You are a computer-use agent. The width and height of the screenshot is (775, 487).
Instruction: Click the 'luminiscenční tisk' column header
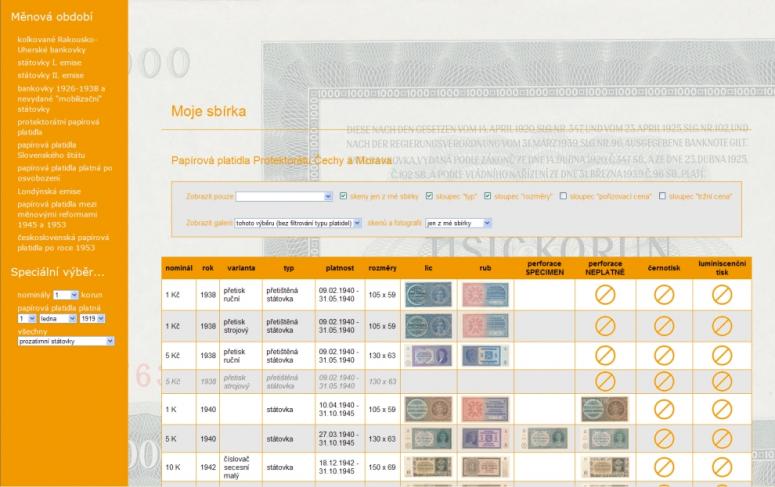tap(722, 268)
